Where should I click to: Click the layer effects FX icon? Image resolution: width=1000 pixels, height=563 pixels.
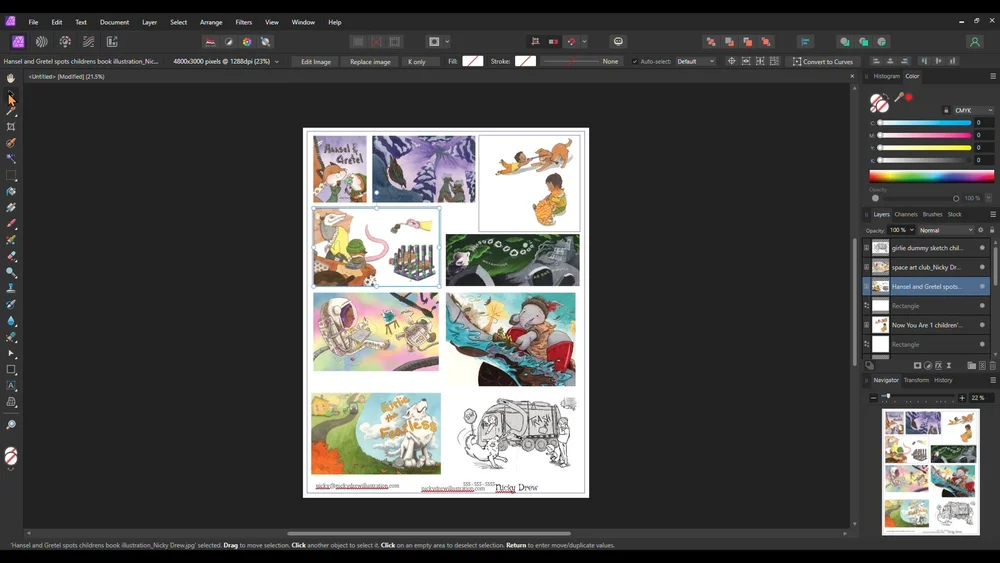939,366
